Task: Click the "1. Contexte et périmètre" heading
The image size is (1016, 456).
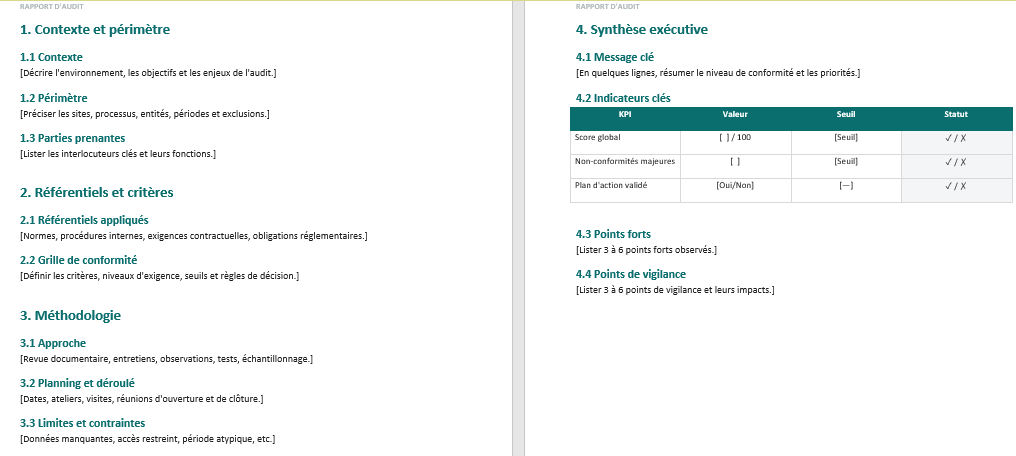Action: click(x=95, y=30)
